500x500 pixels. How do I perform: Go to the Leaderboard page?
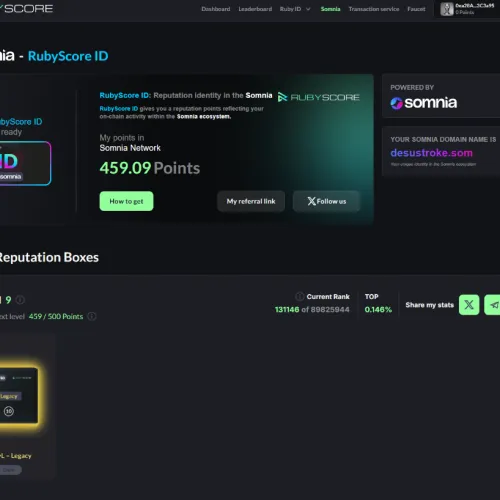(x=255, y=9)
